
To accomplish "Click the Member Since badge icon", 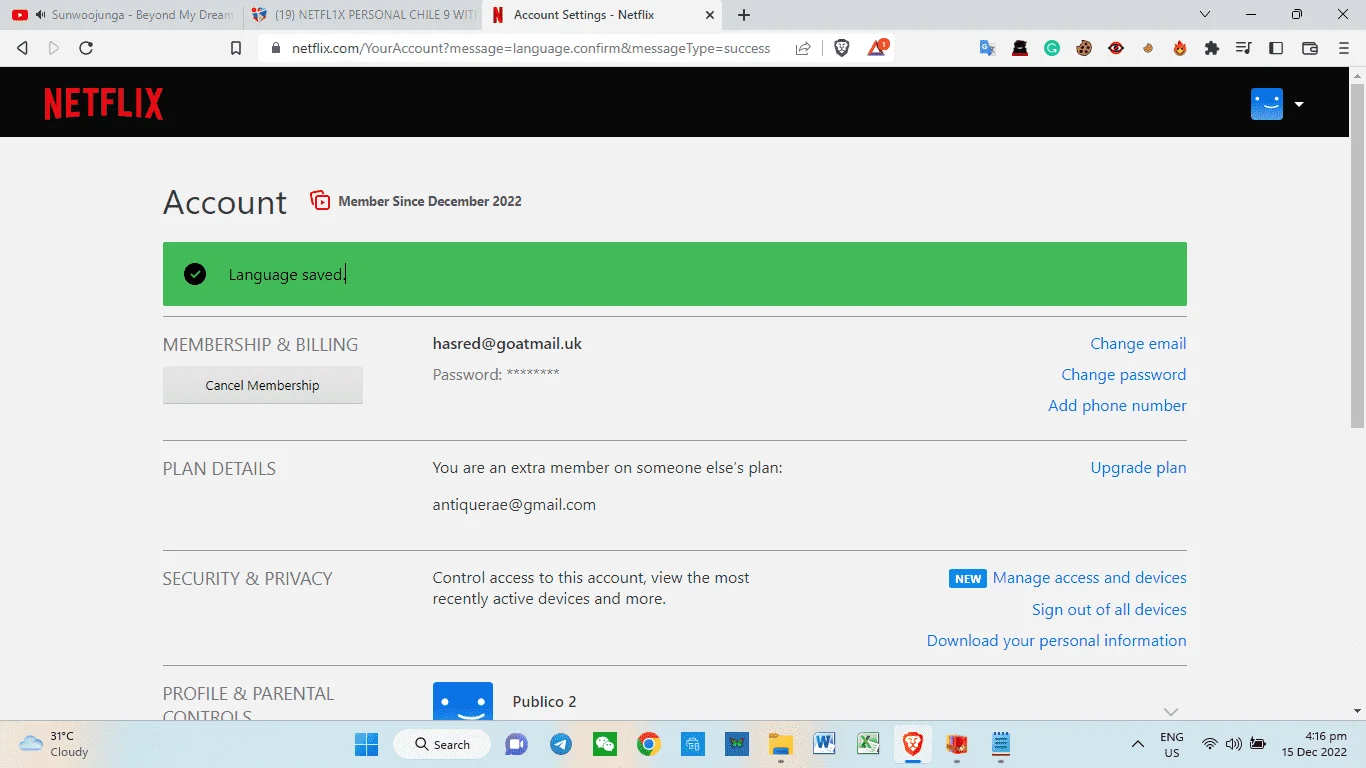I will [320, 201].
